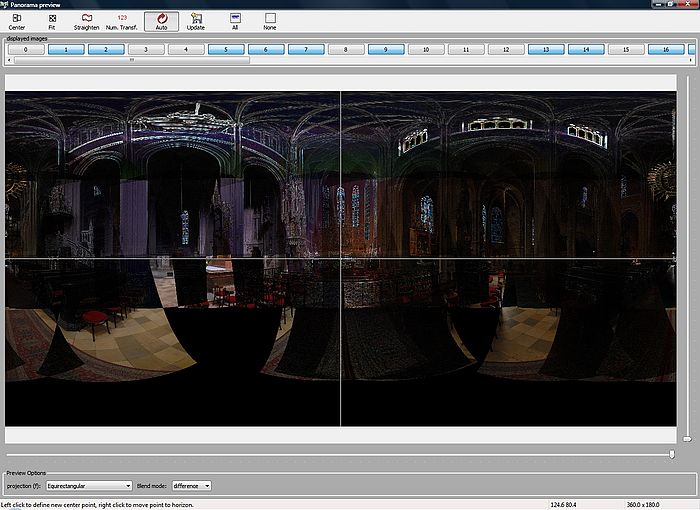Open the Num. Transf. tool

click(122, 20)
